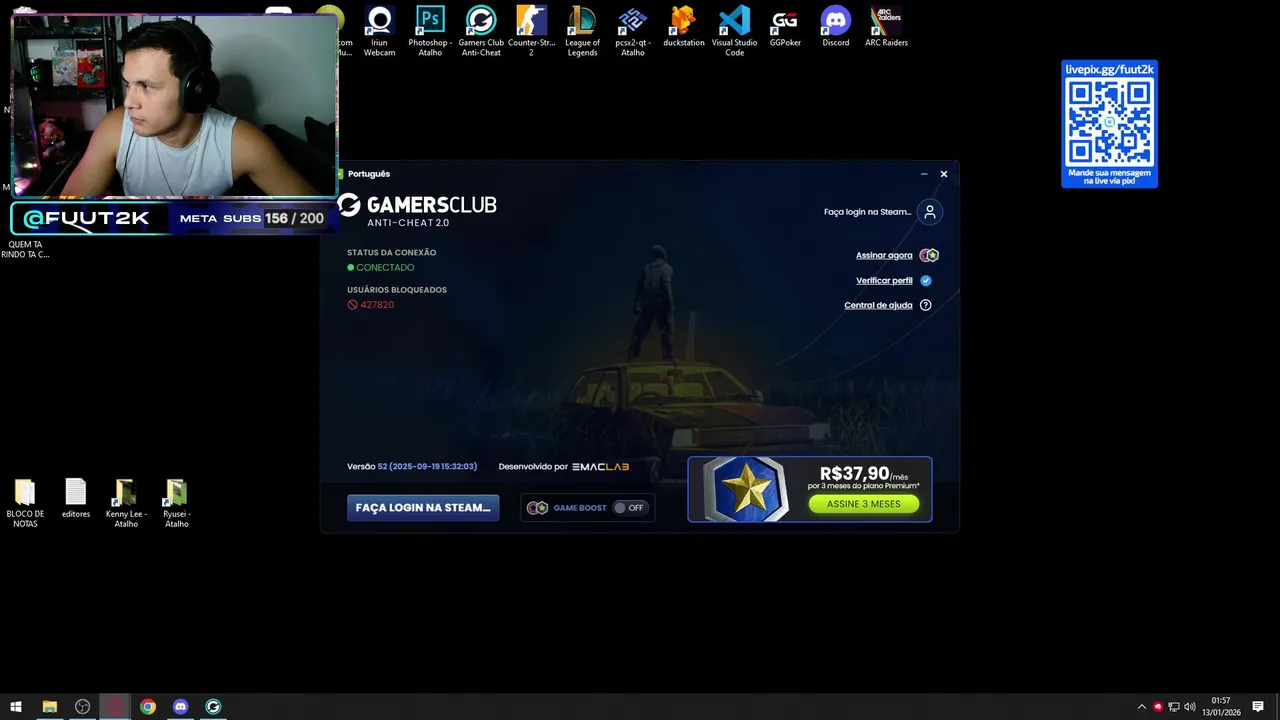Viewport: 1280px width, 720px height.
Task: Open the Discord desktop shortcut
Action: (x=836, y=27)
